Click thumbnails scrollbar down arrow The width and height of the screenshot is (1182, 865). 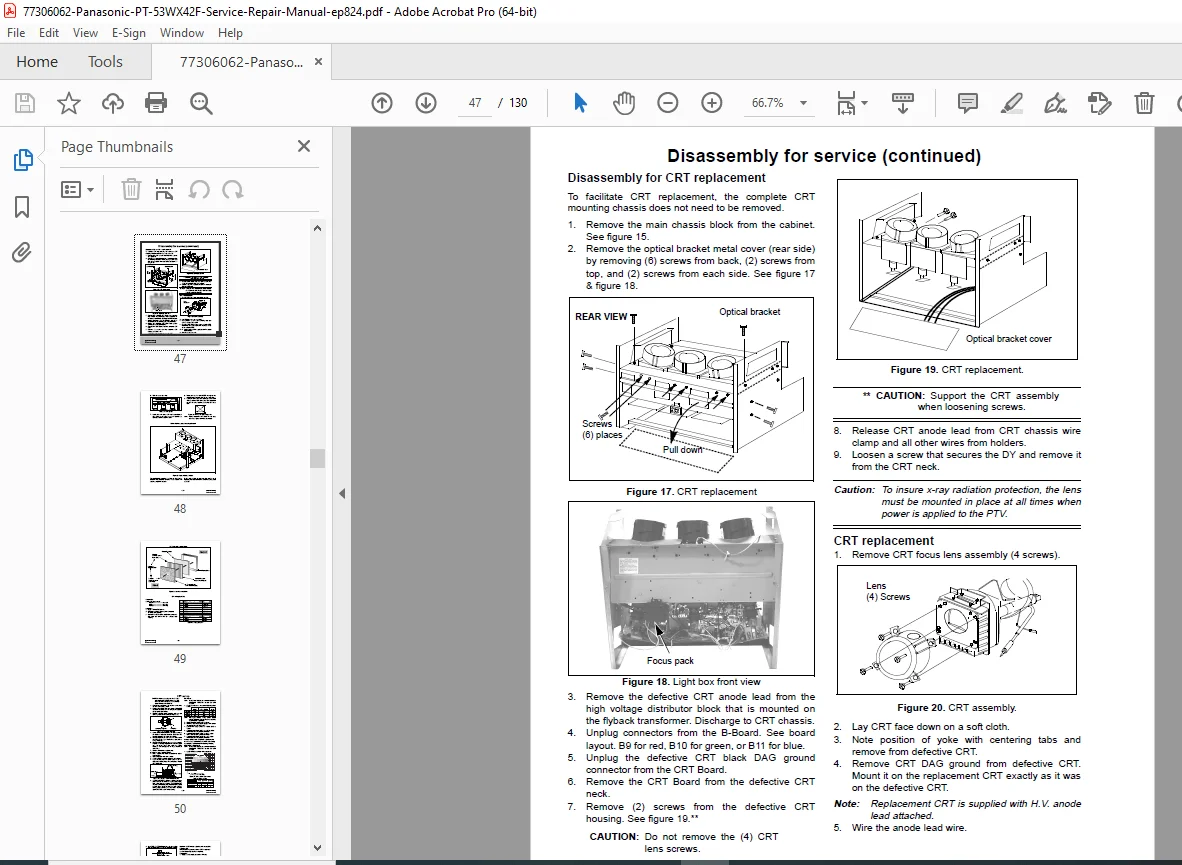click(317, 848)
